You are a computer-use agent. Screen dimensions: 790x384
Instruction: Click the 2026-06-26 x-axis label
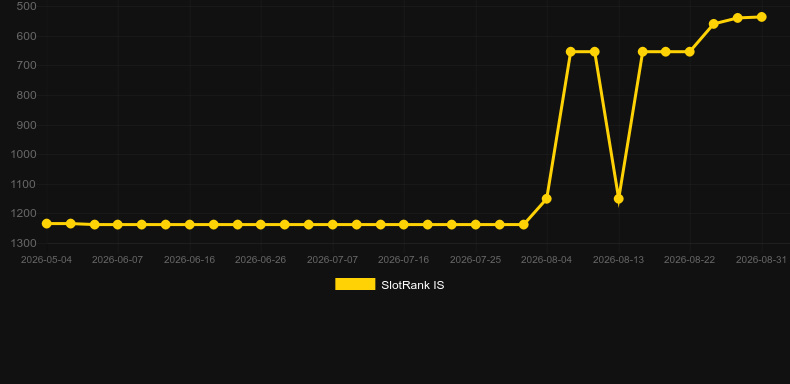click(x=260, y=260)
